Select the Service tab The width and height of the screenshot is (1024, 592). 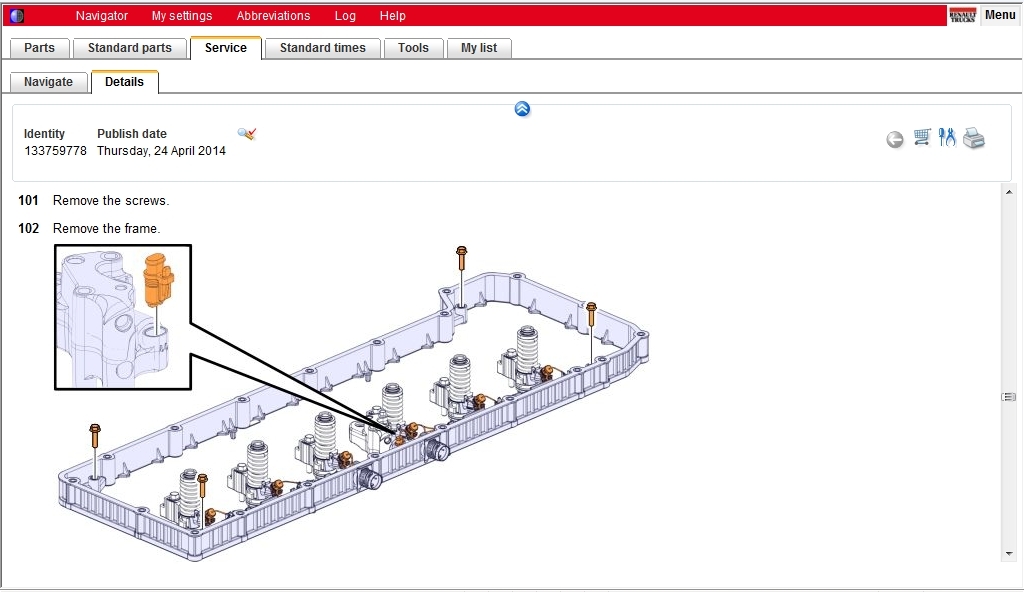[x=225, y=48]
